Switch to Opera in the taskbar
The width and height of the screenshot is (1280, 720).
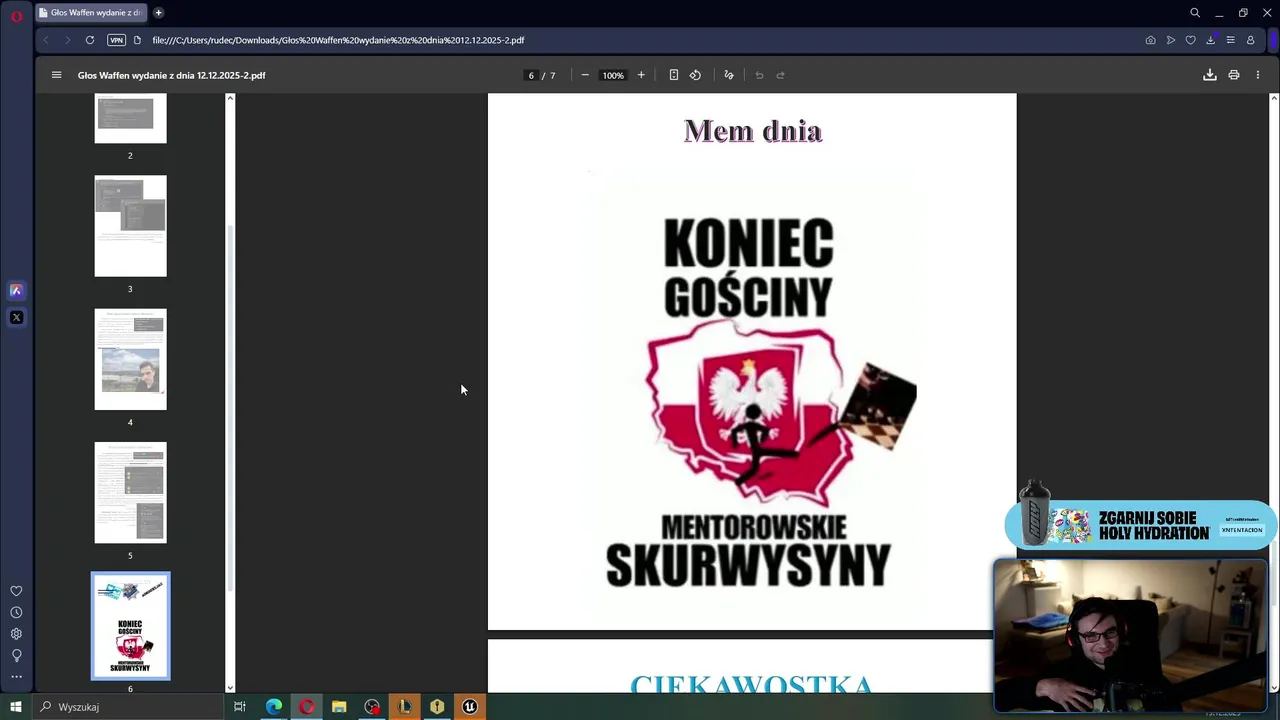click(306, 707)
